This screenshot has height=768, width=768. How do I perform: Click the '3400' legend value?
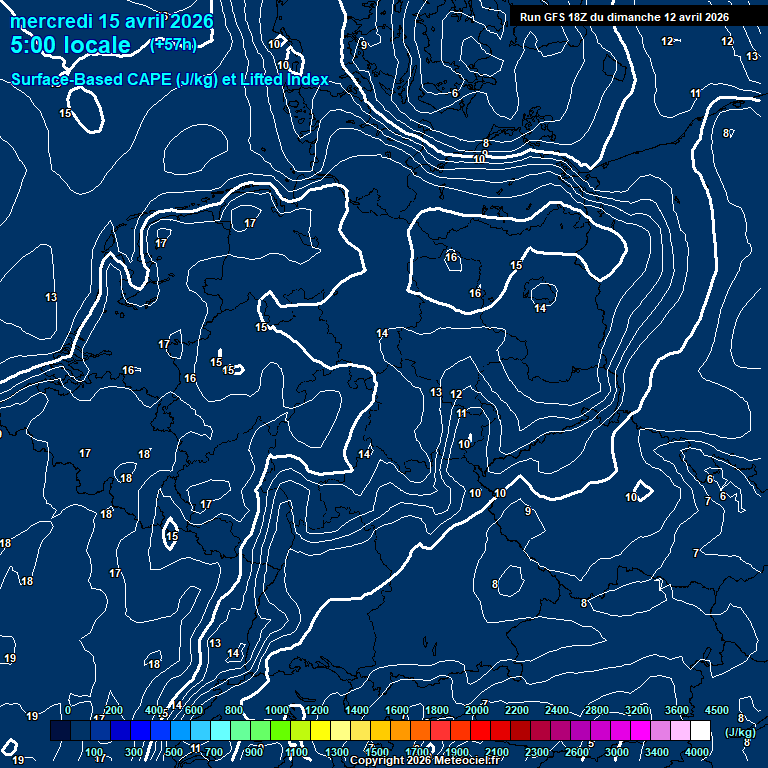coord(657,752)
